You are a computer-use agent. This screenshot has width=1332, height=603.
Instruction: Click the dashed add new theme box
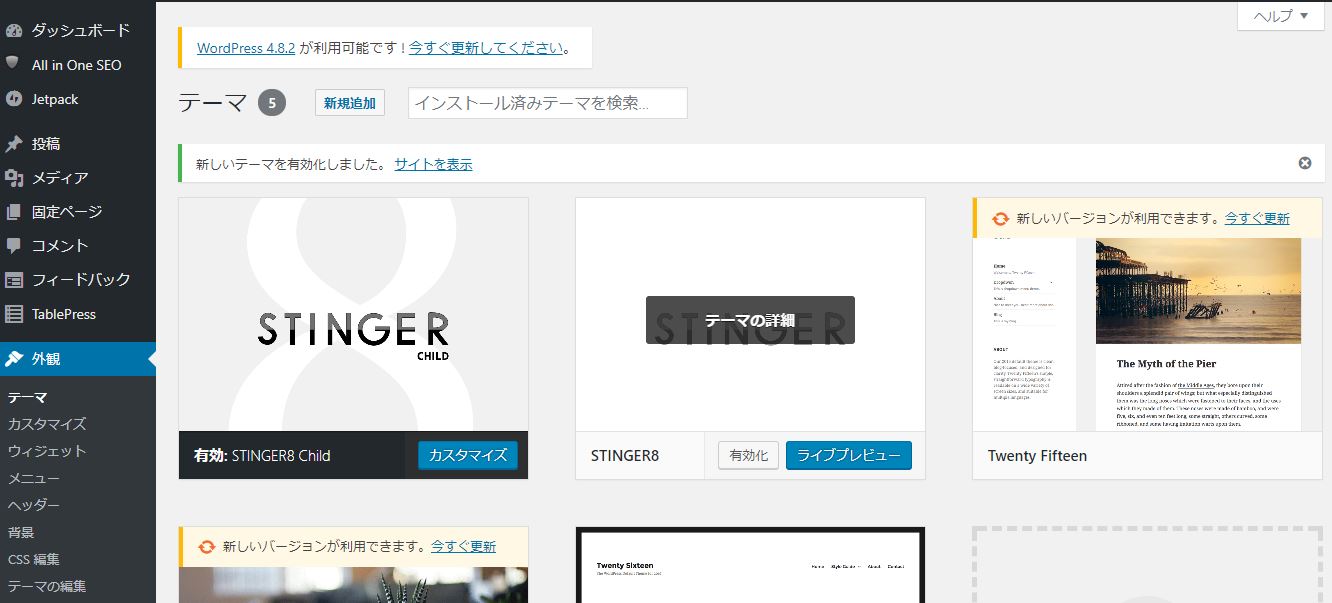1147,565
